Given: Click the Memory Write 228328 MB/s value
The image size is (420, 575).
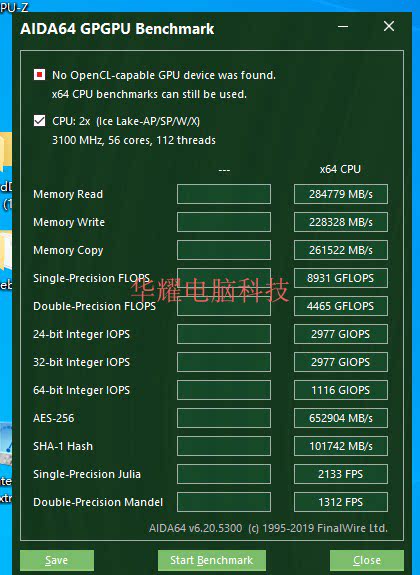Looking at the screenshot, I should (x=341, y=222).
